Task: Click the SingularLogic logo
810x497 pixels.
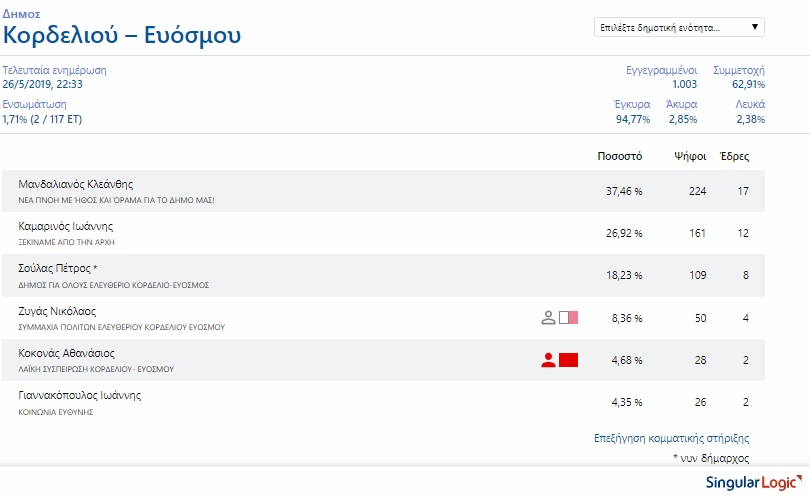Action: point(754,482)
